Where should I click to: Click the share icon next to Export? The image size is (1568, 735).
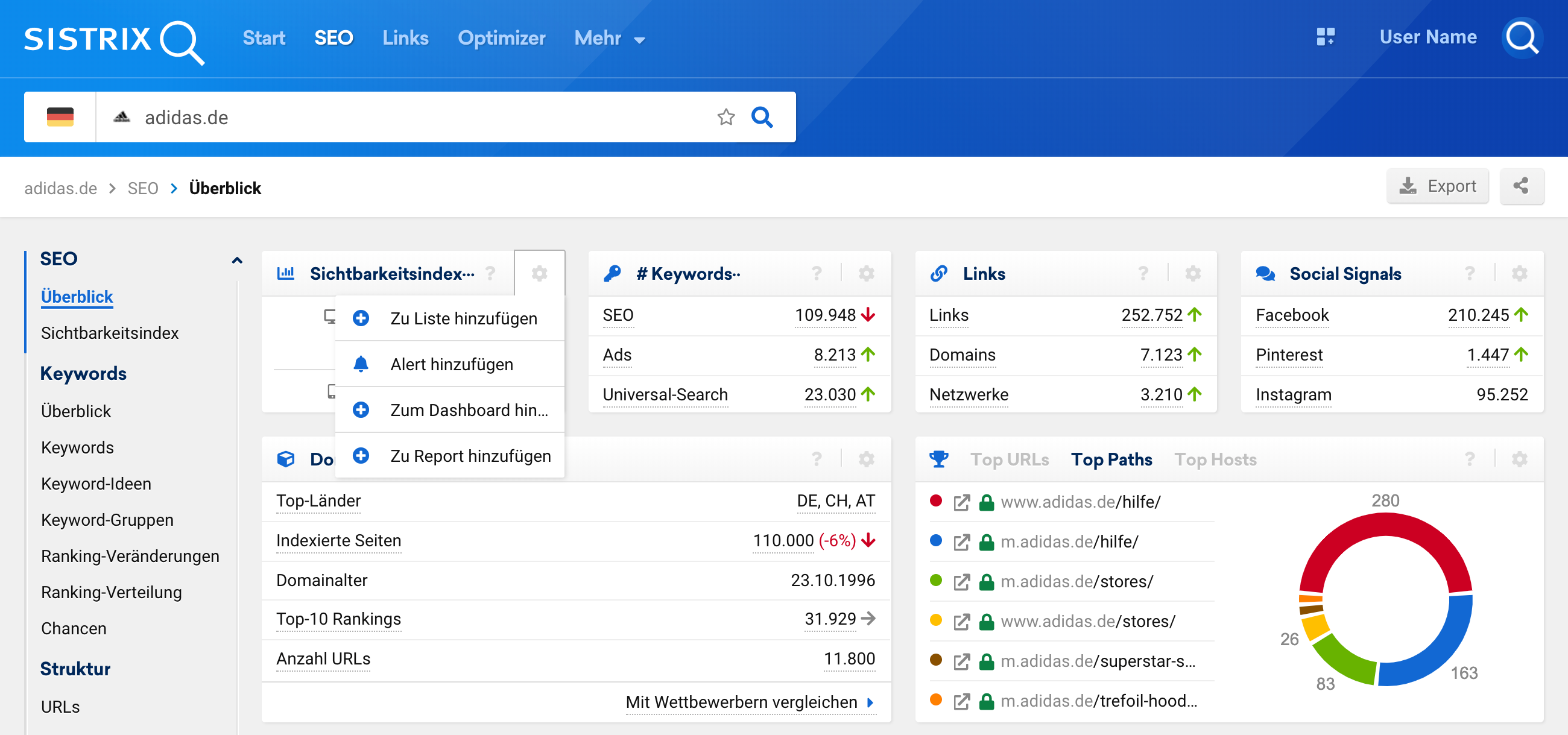coord(1521,186)
